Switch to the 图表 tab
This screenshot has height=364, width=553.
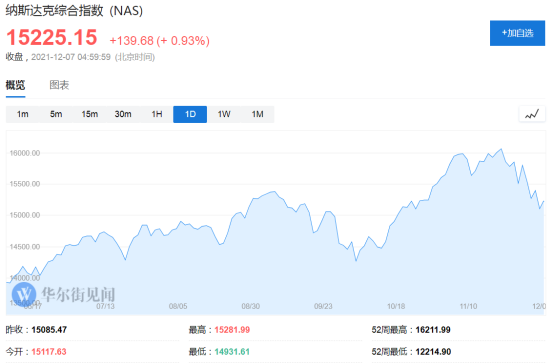59,85
